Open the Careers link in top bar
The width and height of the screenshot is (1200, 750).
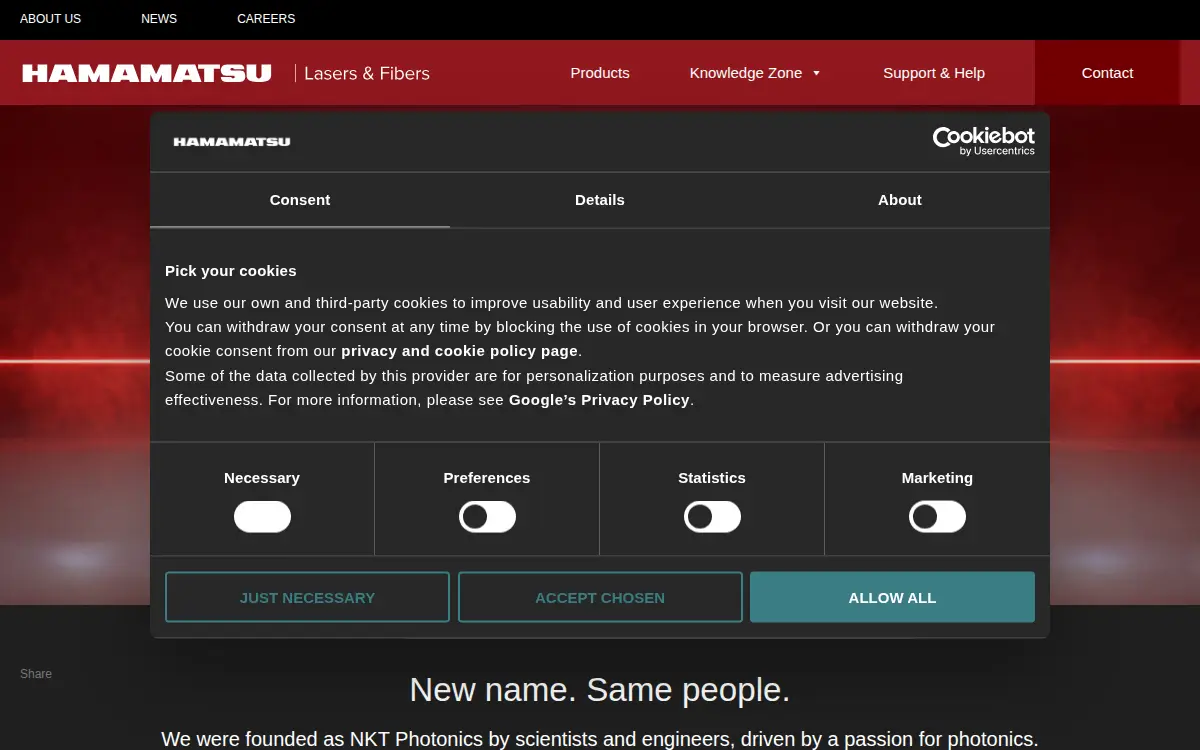coord(266,19)
